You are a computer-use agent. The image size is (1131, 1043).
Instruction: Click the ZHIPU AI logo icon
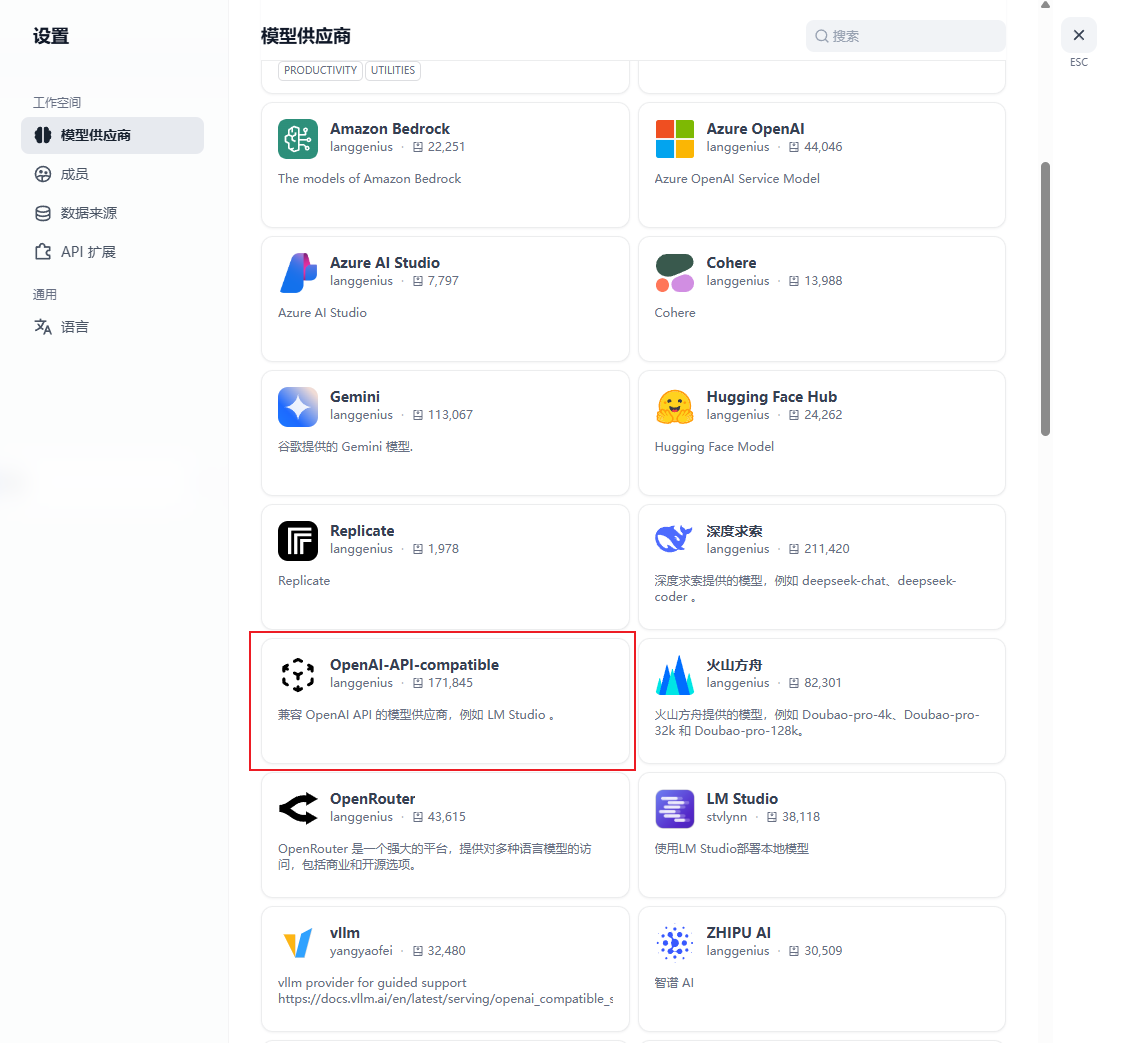click(x=674, y=943)
